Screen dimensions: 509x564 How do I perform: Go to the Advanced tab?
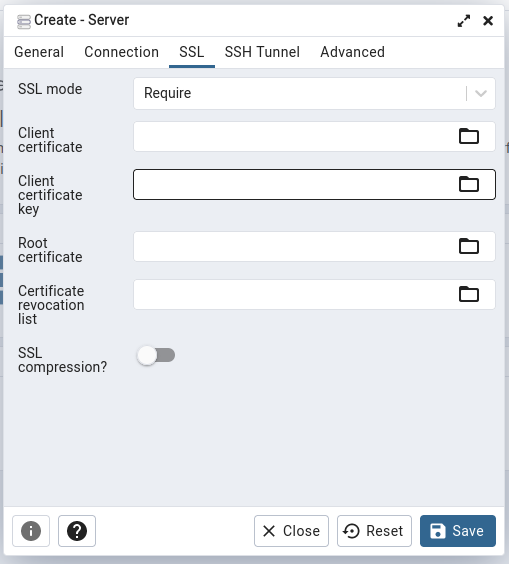point(353,52)
